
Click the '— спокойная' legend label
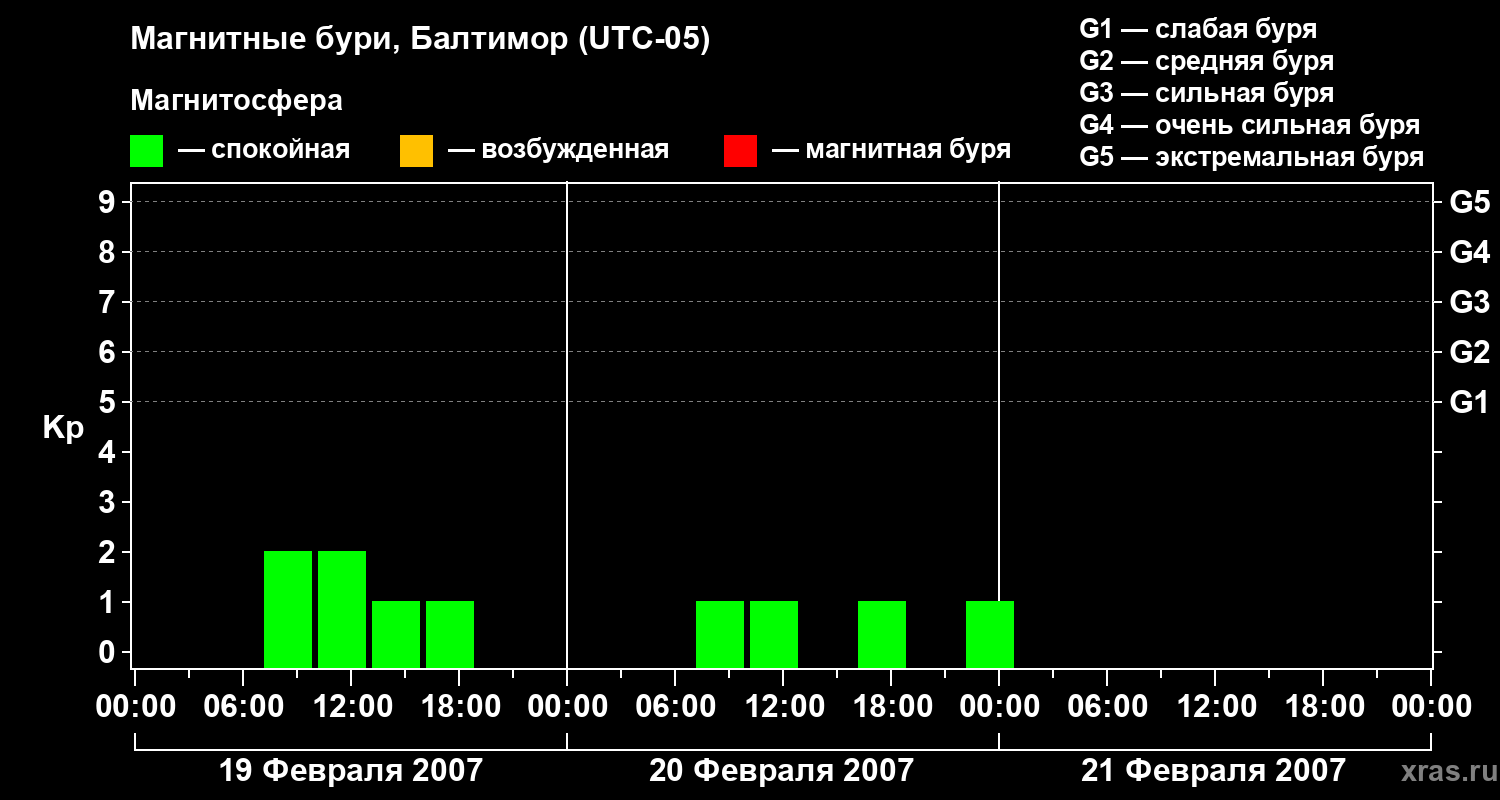coord(264,150)
